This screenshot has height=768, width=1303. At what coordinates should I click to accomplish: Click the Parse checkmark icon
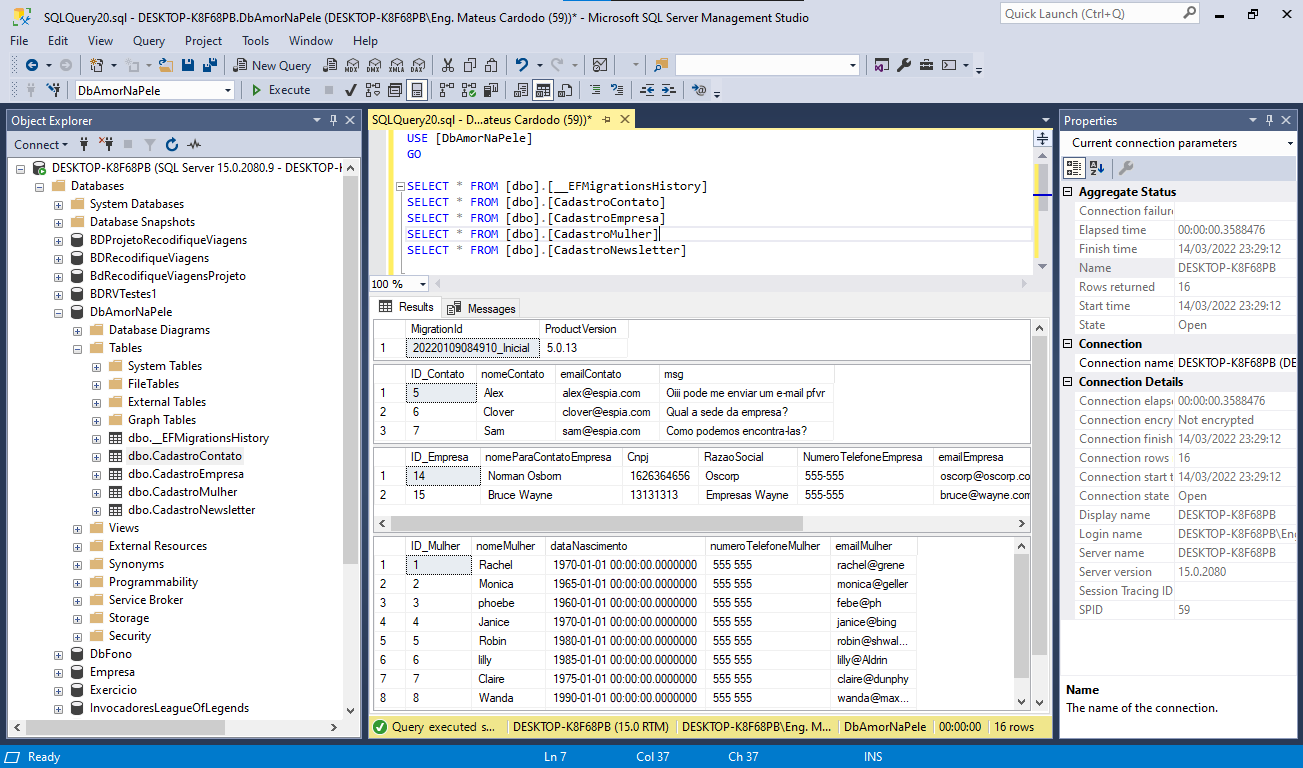tap(350, 90)
